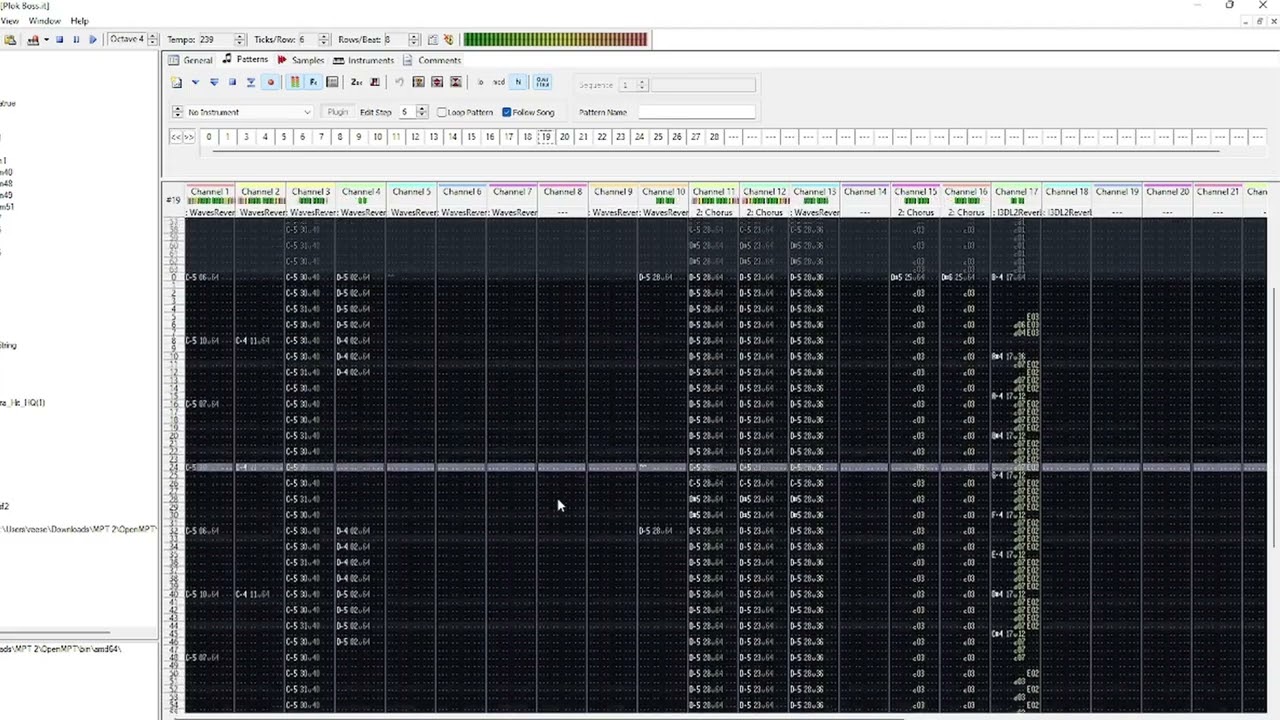Image resolution: width=1280 pixels, height=720 pixels.
Task: Click the folder icon at the main toolbar's left end
Action: pyautogui.click(x=9, y=39)
